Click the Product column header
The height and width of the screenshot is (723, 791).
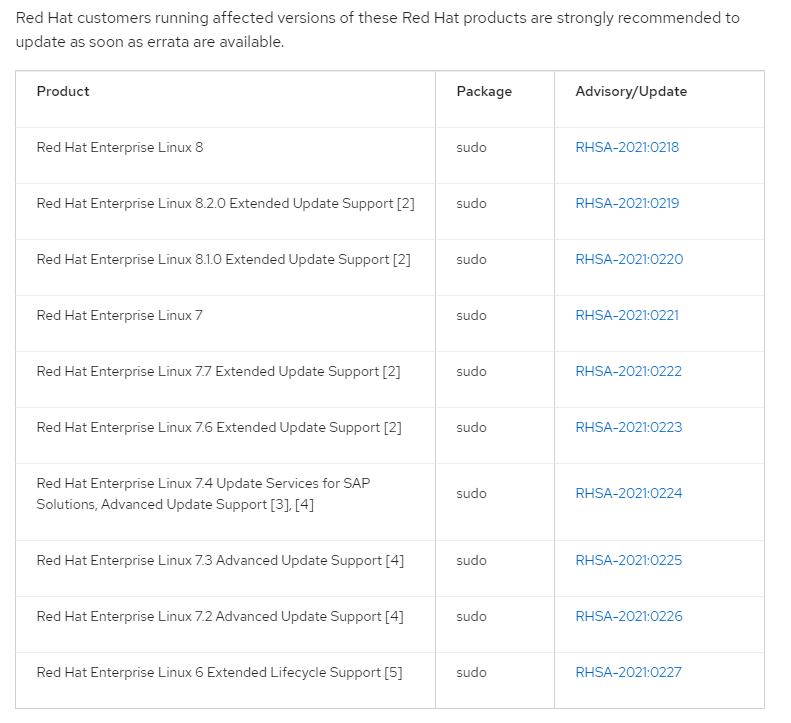(x=63, y=91)
